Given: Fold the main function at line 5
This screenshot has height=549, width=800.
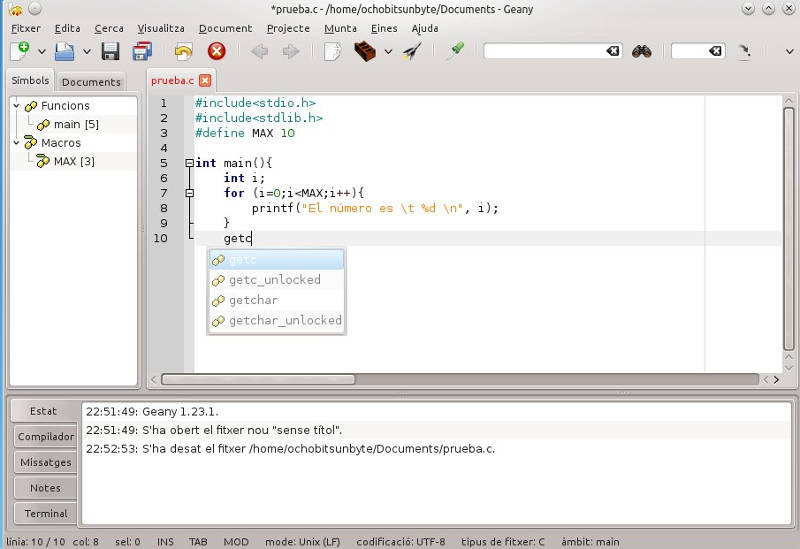Looking at the screenshot, I should coord(190,163).
